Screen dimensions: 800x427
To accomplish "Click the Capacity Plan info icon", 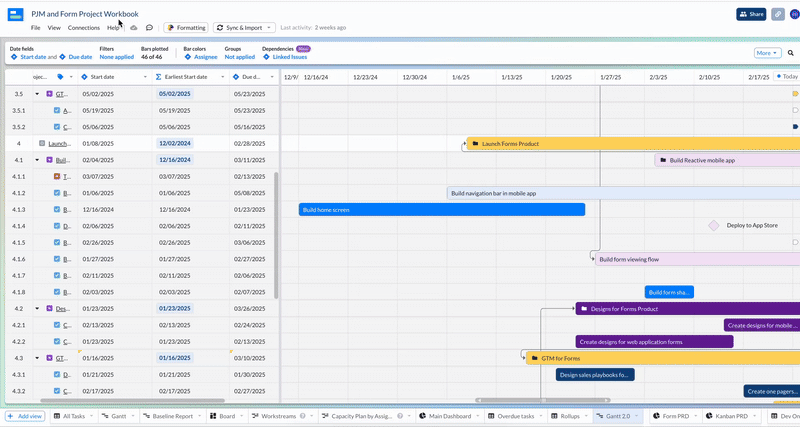I will coord(400,416).
